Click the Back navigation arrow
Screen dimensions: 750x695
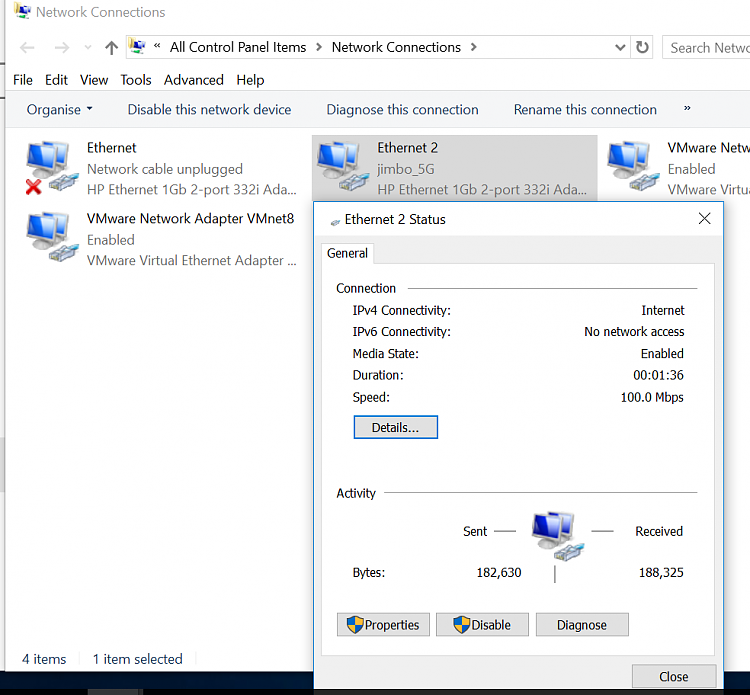pos(27,47)
